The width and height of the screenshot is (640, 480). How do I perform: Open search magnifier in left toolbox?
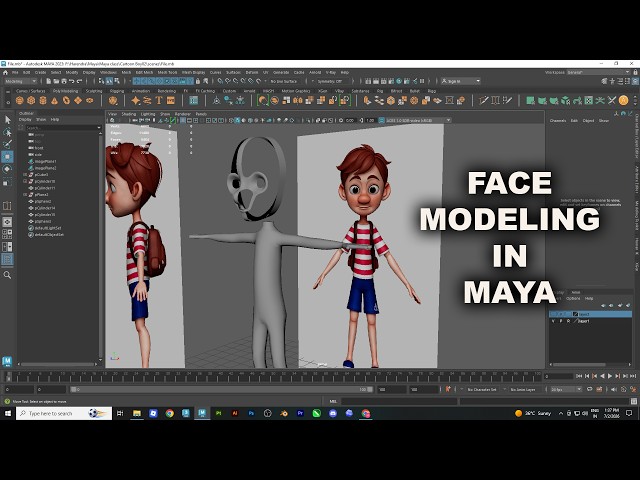(x=7, y=275)
